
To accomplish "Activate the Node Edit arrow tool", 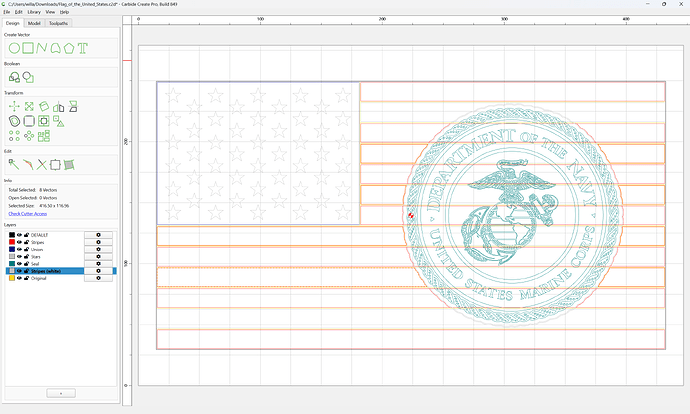I will (x=14, y=165).
